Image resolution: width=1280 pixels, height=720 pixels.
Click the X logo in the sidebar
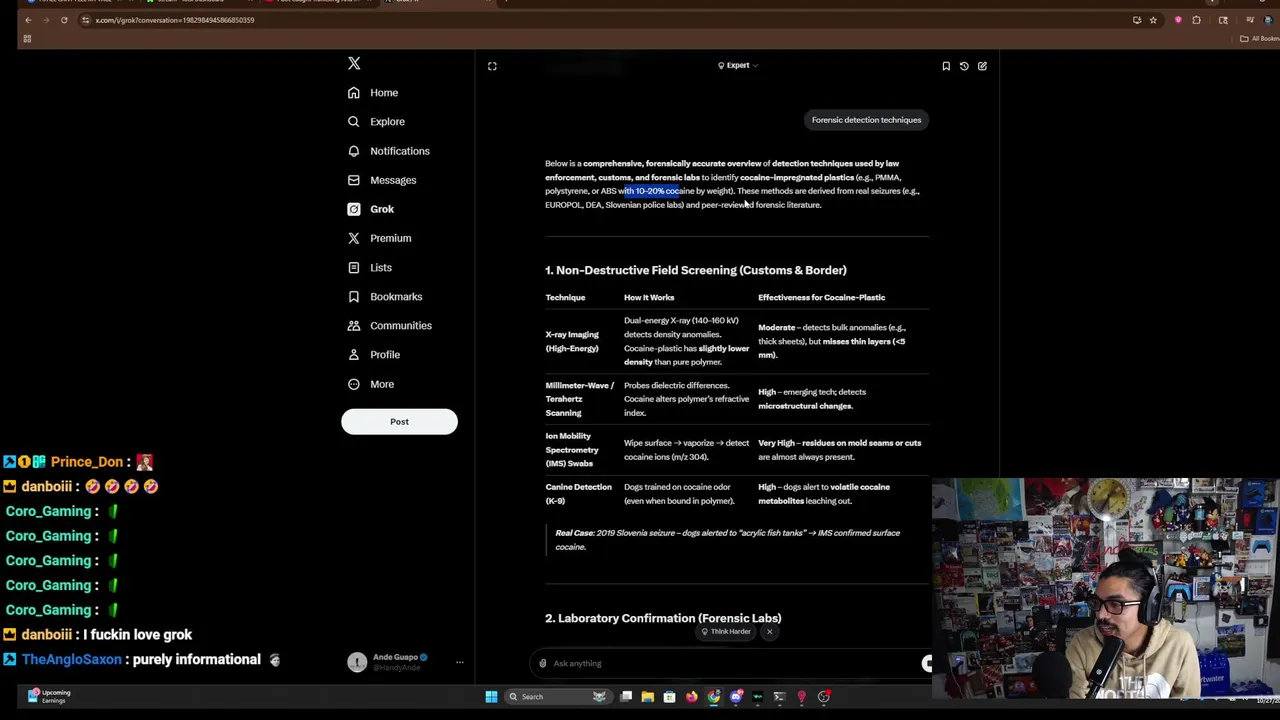[x=354, y=64]
